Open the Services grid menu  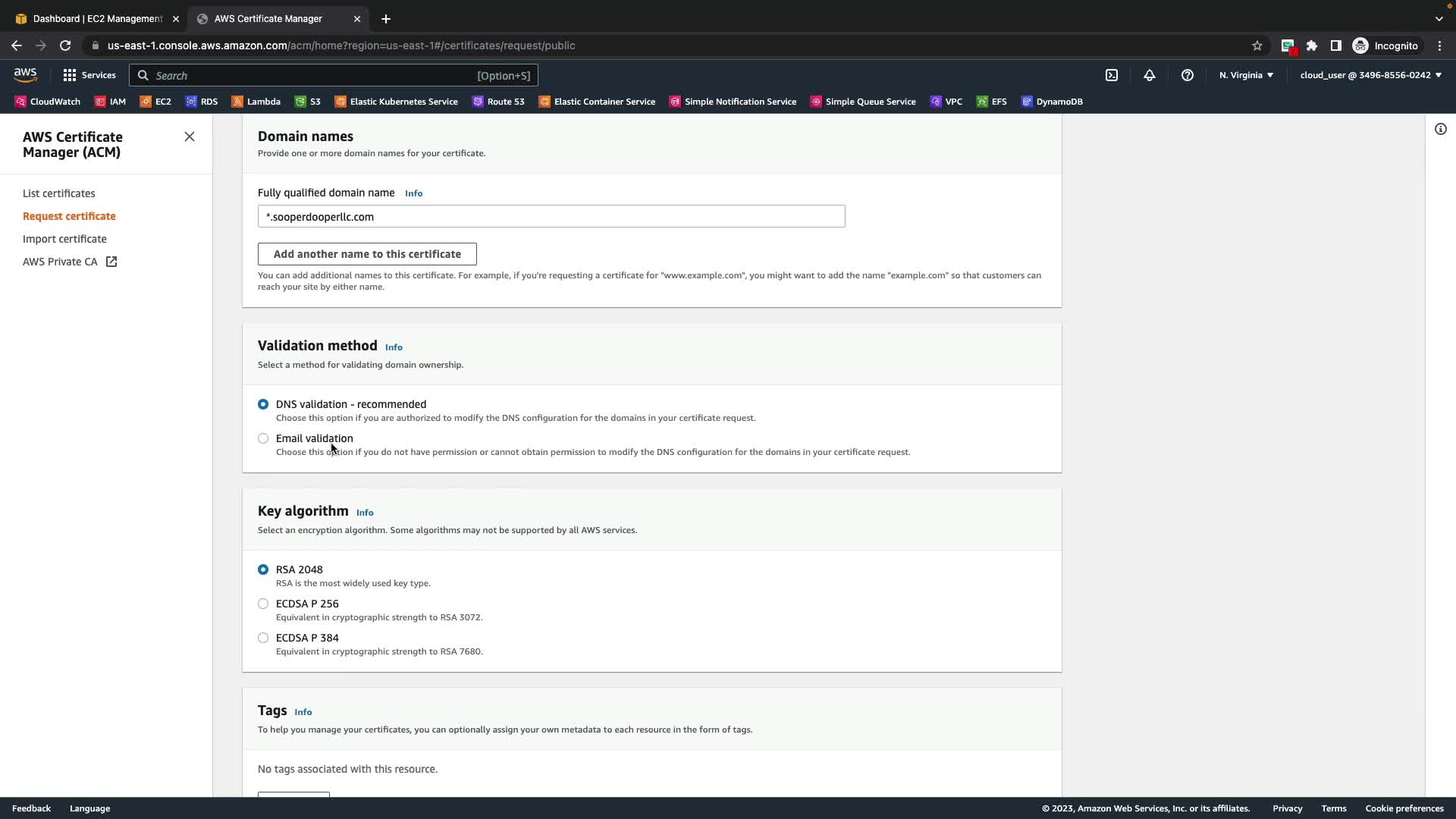click(x=89, y=75)
